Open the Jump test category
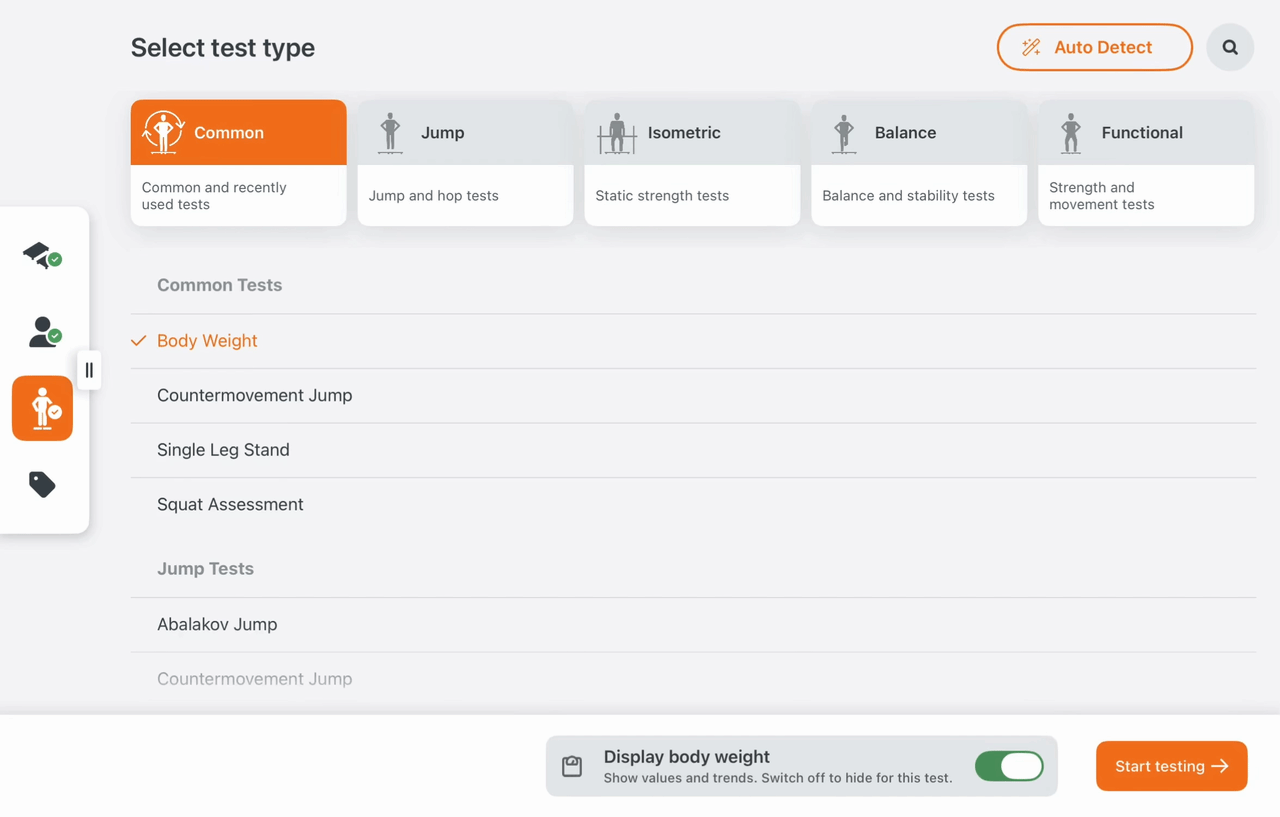Image resolution: width=1280 pixels, height=817 pixels. point(465,162)
